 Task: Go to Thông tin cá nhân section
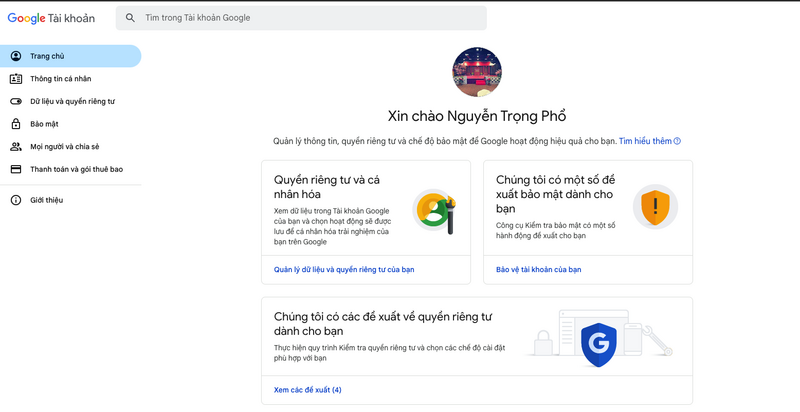[x=61, y=79]
